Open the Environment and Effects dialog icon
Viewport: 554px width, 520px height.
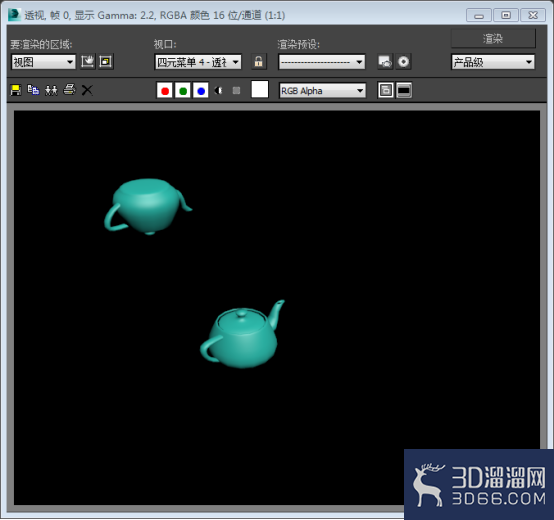coord(403,62)
